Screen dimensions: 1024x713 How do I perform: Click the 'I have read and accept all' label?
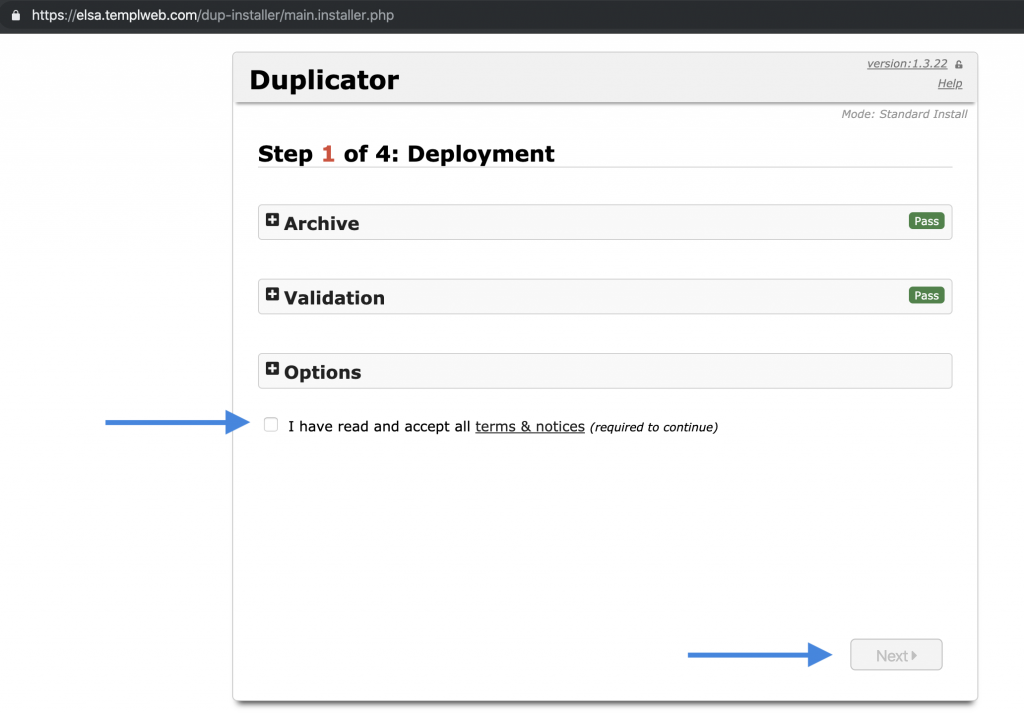(378, 427)
